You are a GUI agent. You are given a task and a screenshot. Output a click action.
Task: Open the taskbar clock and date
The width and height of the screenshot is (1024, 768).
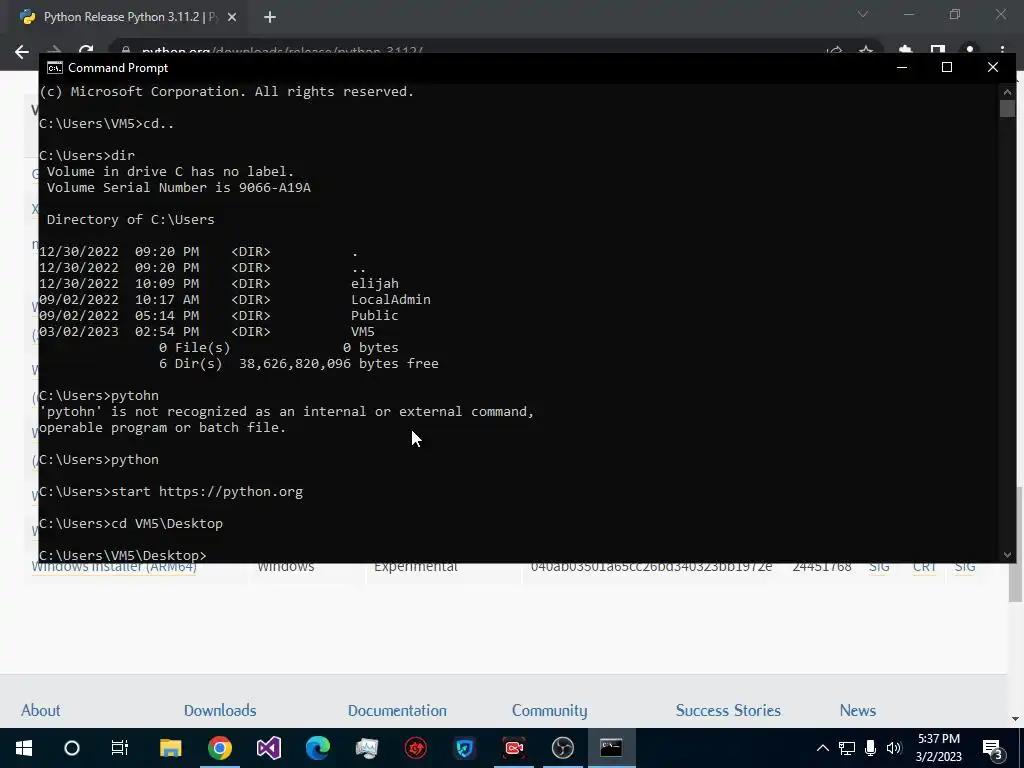pos(938,748)
